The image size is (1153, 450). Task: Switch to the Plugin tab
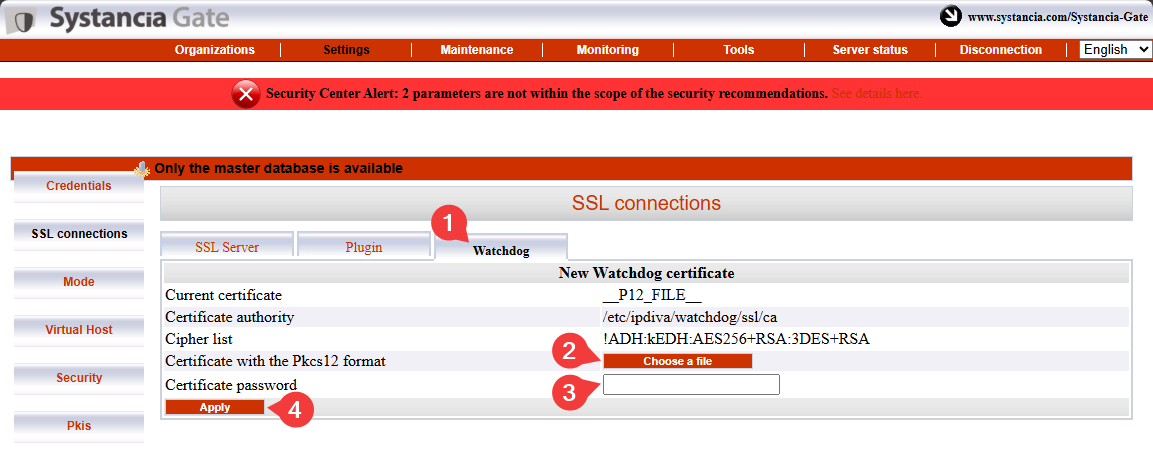(364, 247)
